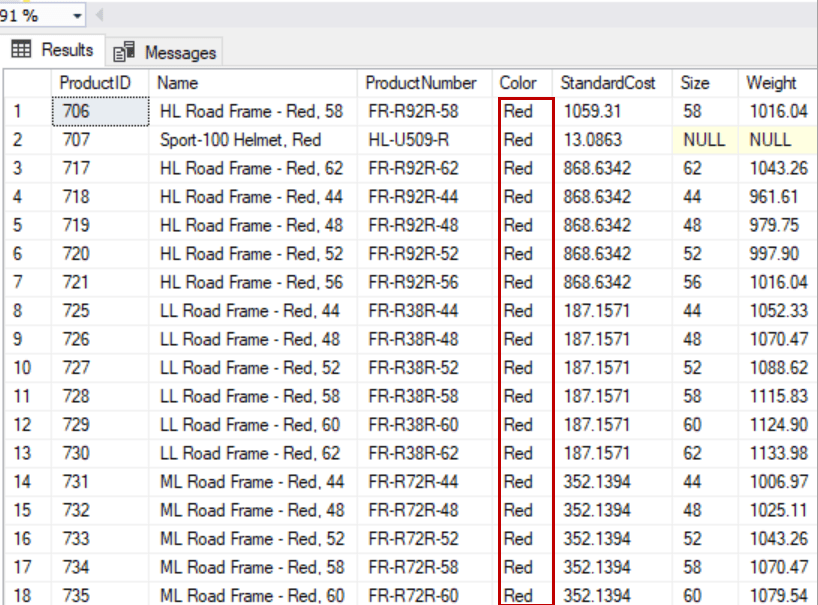Click the Results grid icon
The height and width of the screenshot is (605, 818).
(22, 49)
